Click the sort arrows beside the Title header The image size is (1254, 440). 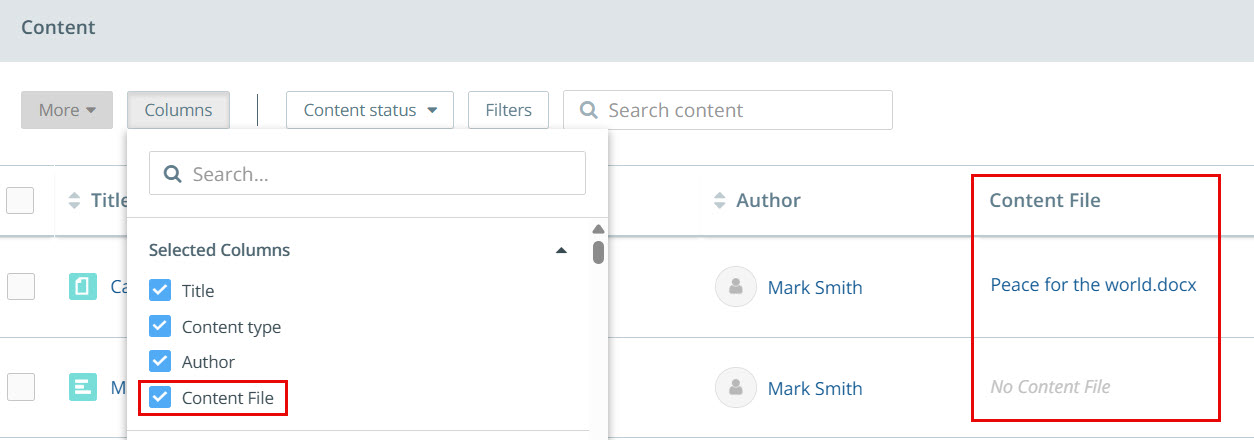[x=74, y=201]
